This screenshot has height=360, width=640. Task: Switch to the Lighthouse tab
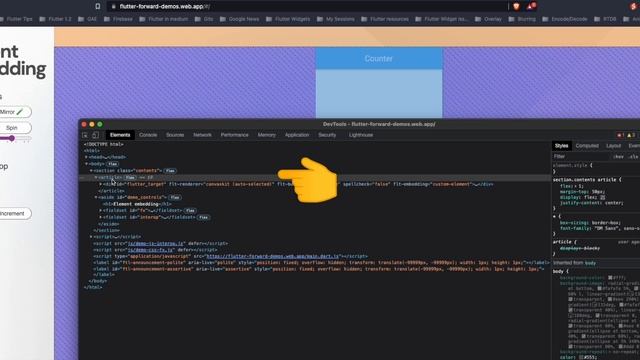pyautogui.click(x=361, y=135)
